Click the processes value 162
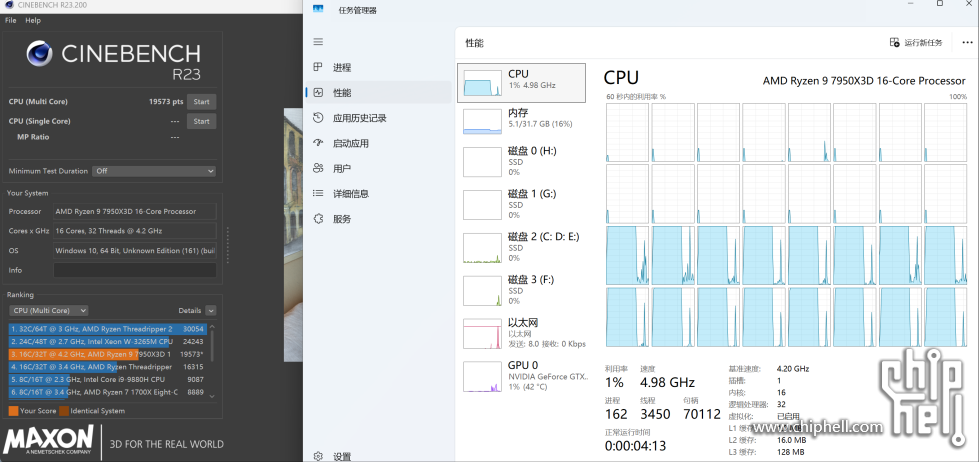979x462 pixels. point(616,414)
